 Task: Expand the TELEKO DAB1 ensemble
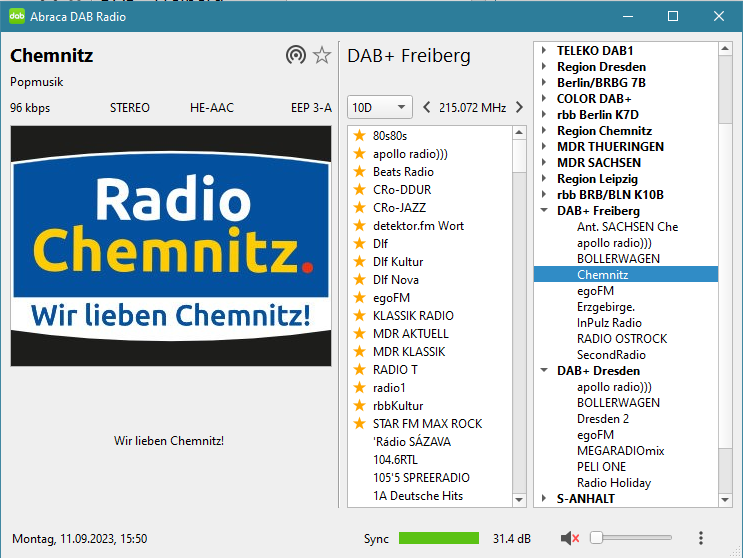(544, 50)
